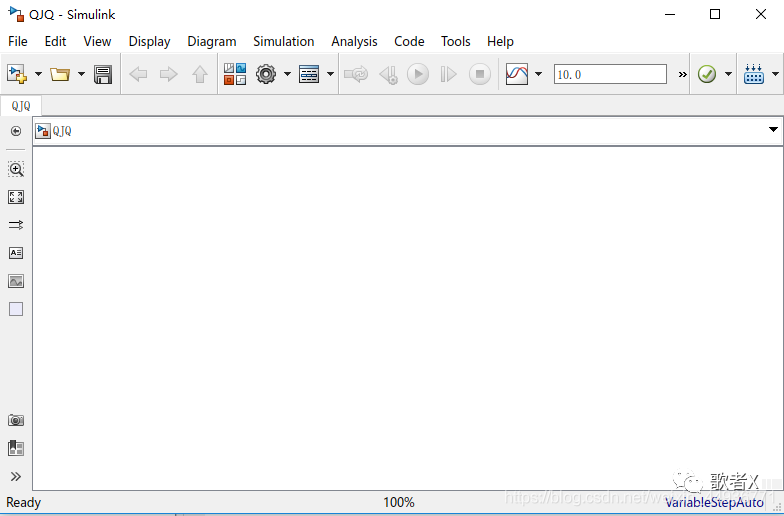This screenshot has height=516, width=784.
Task: Run the simulation with Play button
Action: pos(418,74)
